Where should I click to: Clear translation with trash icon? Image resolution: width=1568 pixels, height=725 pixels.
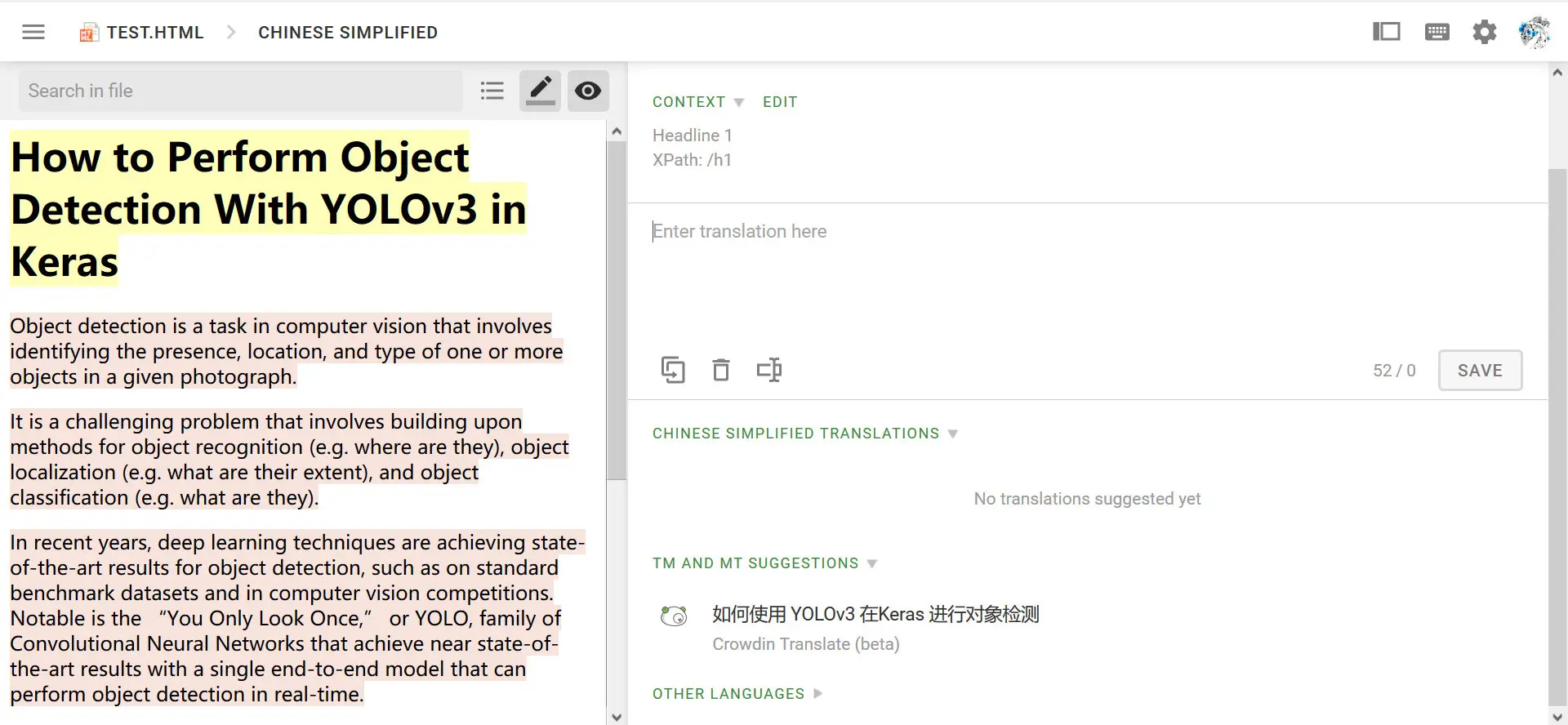(721, 370)
